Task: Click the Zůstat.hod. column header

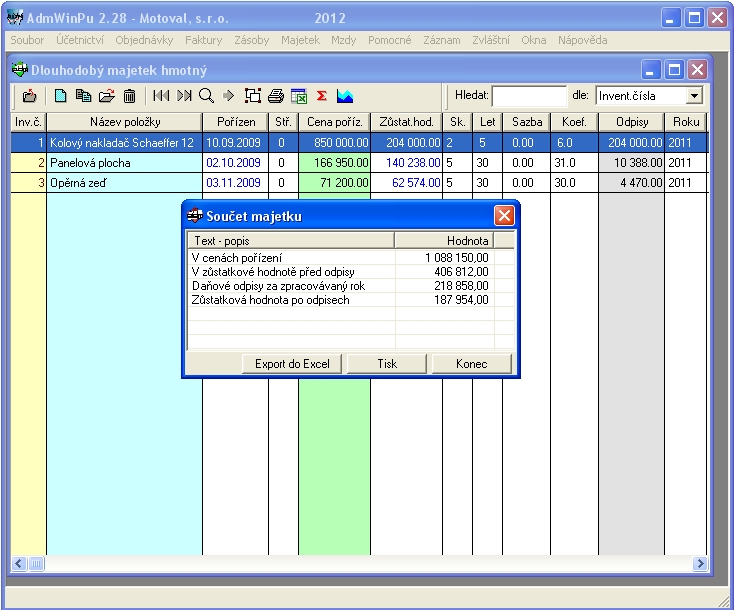Action: point(406,122)
